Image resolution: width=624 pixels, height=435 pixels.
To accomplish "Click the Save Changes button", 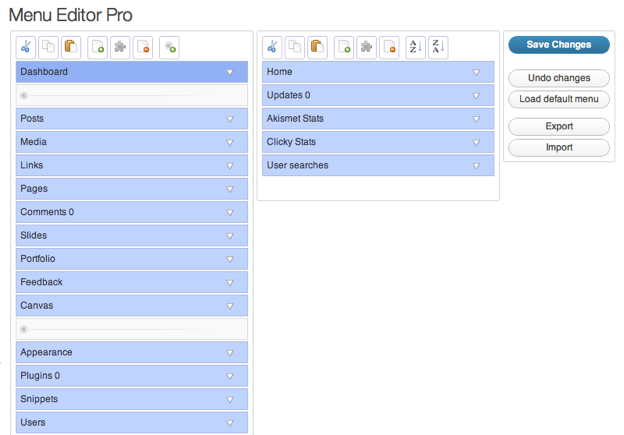I will (x=558, y=45).
